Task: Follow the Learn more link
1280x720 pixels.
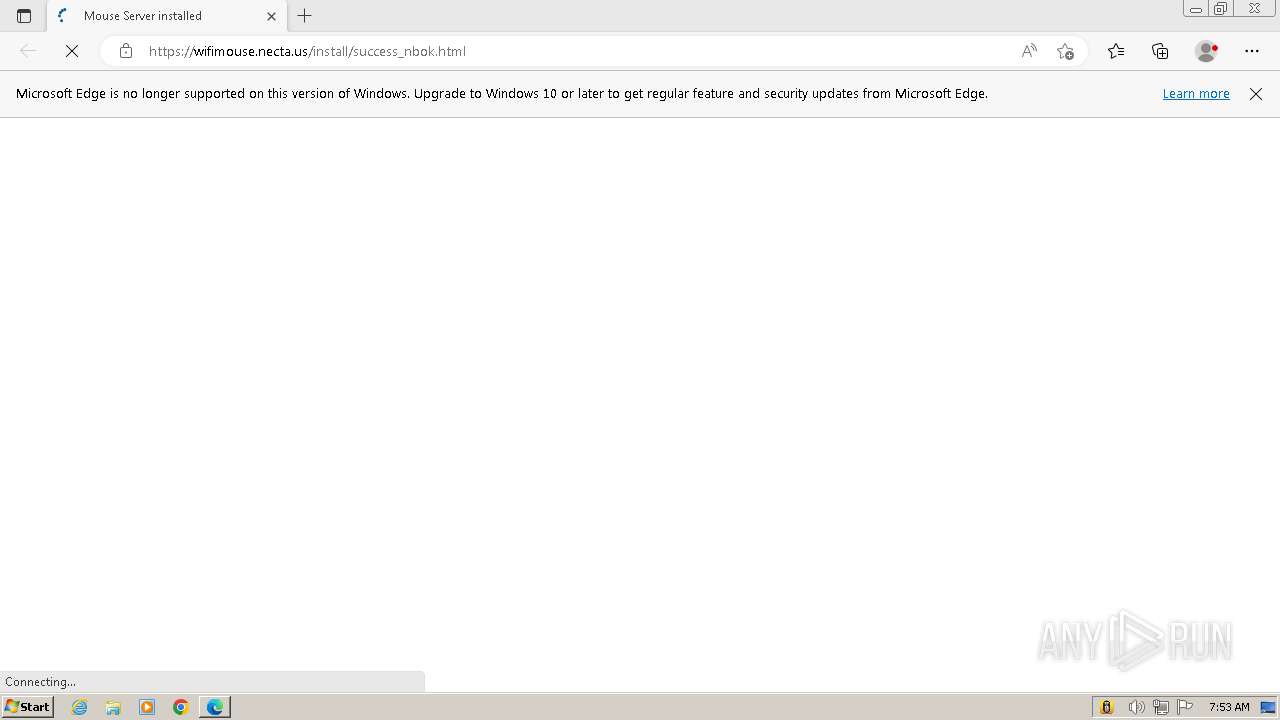Action: (x=1196, y=94)
